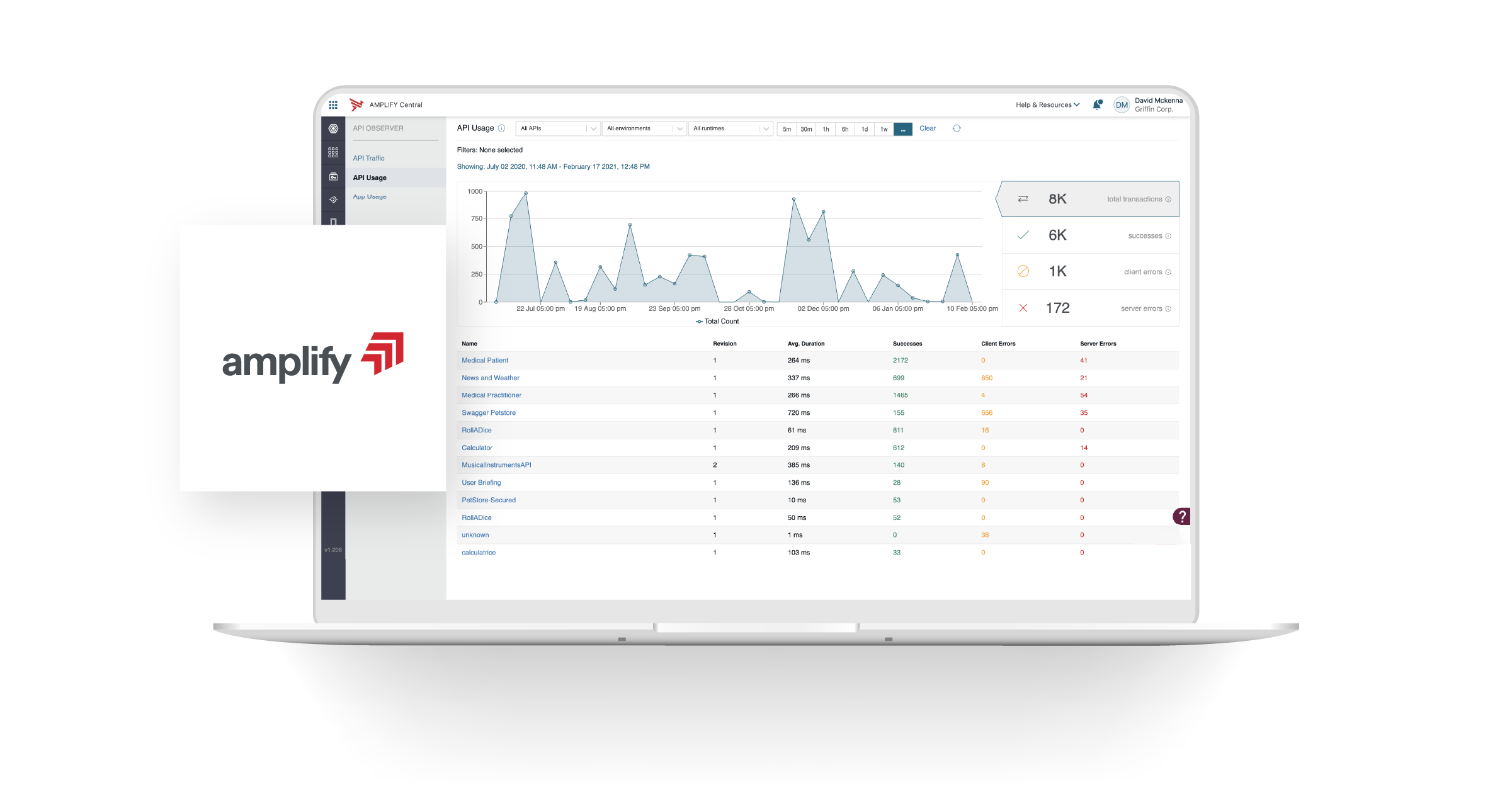Click the 720 ms duration value
This screenshot has height=790, width=1512.
799,413
